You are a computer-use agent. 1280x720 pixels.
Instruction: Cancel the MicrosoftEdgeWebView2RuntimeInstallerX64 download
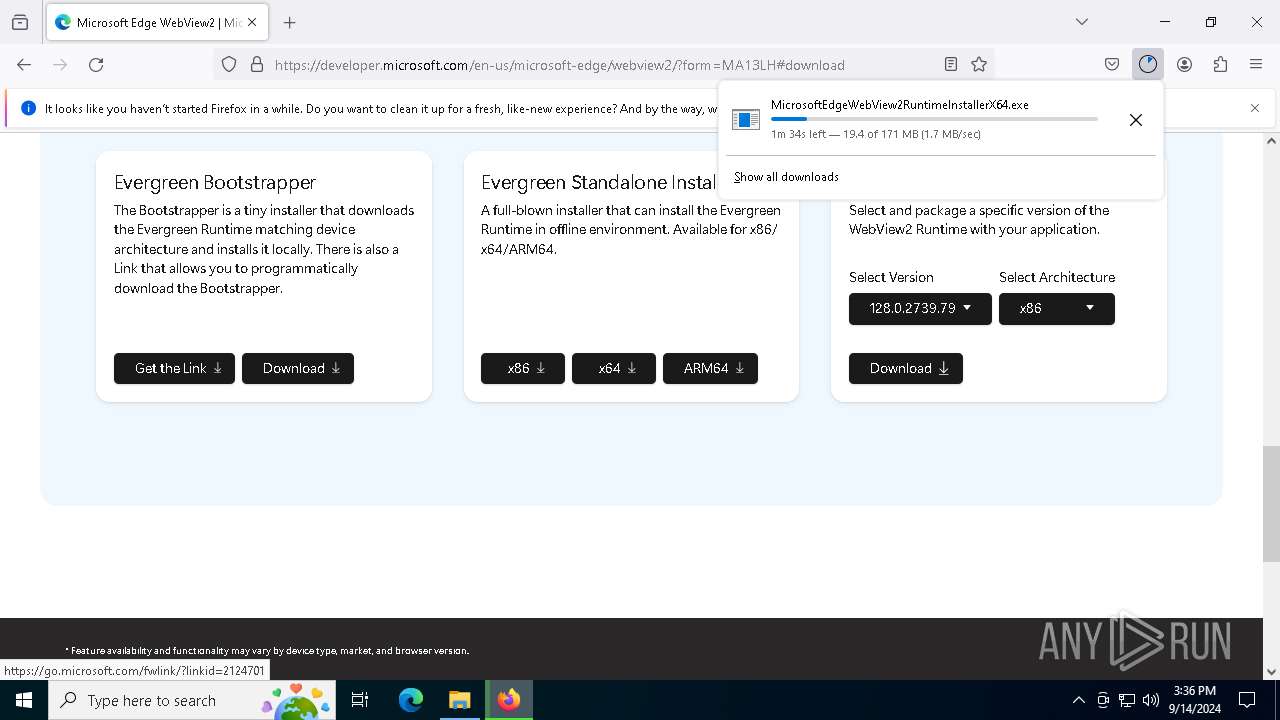click(x=1136, y=120)
